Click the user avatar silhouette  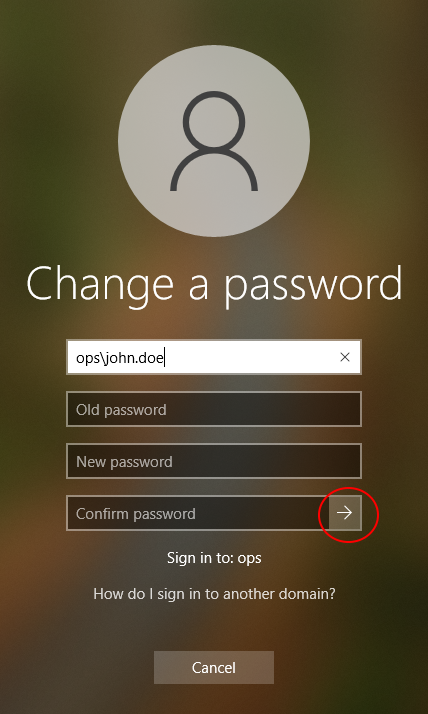[x=214, y=141]
